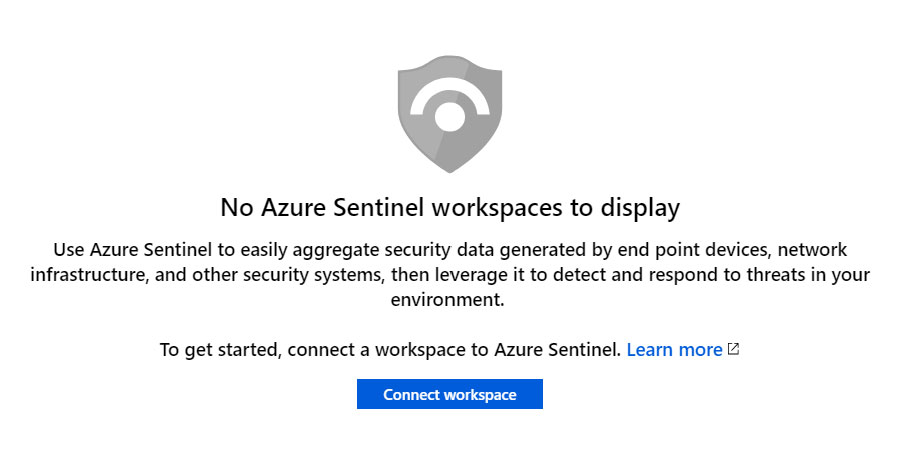
Task: Click the description line starting 'Use Azure Sentinel'
Action: (x=450, y=250)
